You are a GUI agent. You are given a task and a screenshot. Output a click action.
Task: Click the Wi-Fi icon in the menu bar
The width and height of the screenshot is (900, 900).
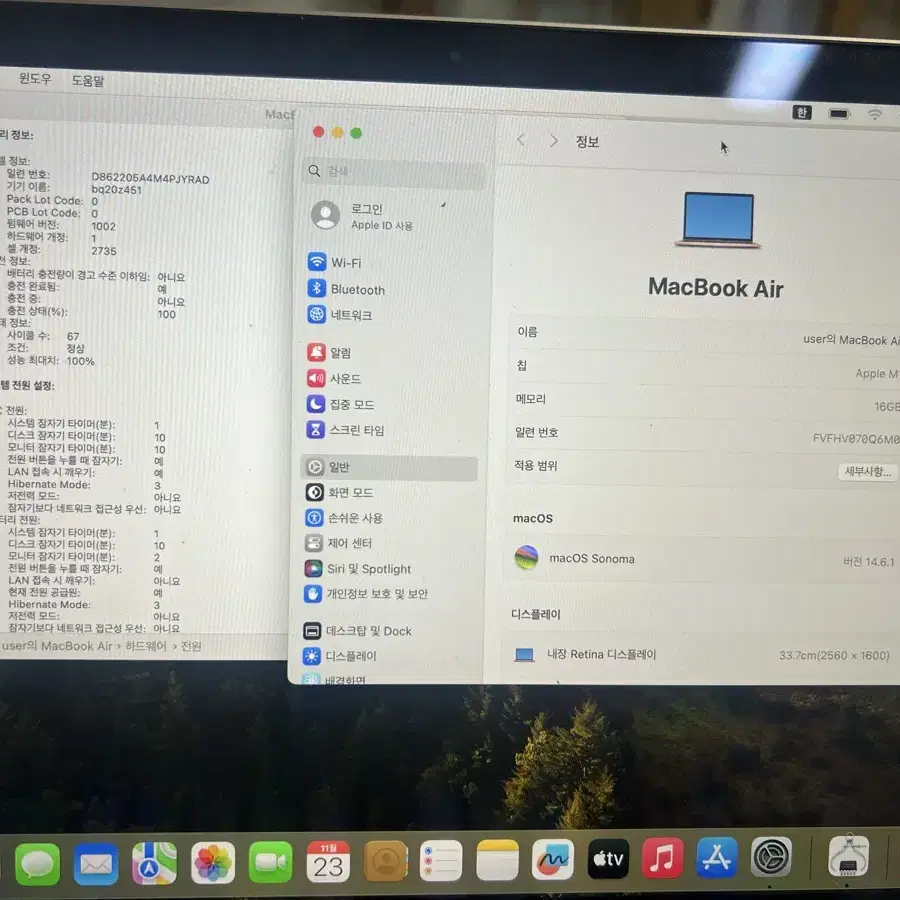[875, 114]
